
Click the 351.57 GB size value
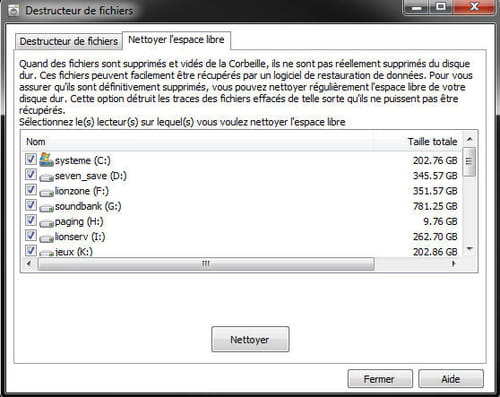435,191
